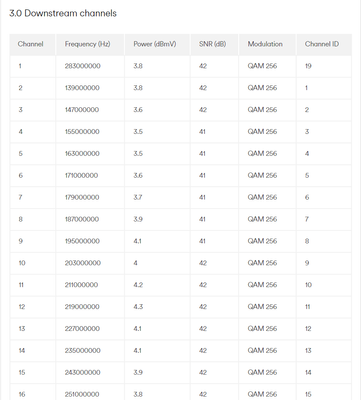Click the 3.0 Downstream channels heading
The width and height of the screenshot is (361, 400).
[63, 13]
